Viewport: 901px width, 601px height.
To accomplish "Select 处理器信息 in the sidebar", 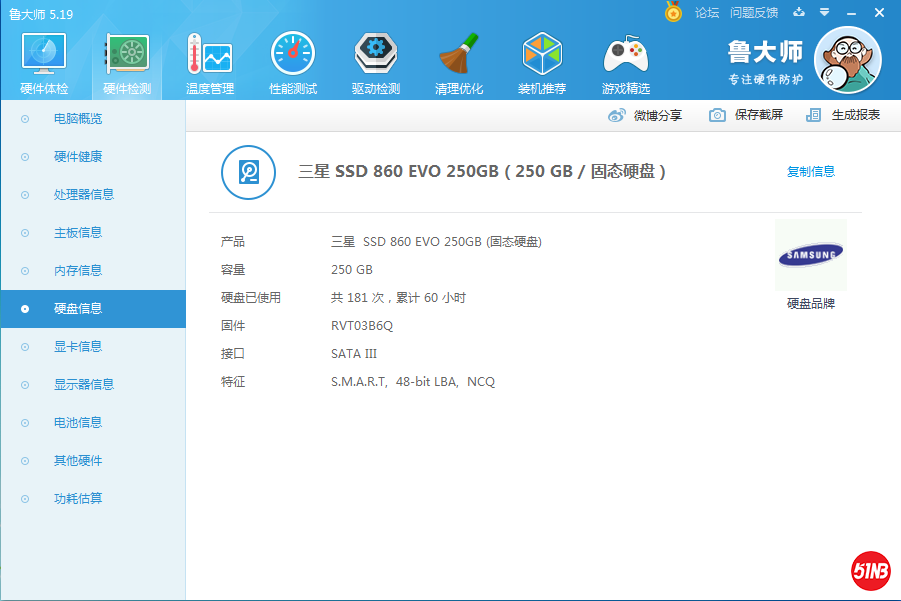I will pos(83,195).
